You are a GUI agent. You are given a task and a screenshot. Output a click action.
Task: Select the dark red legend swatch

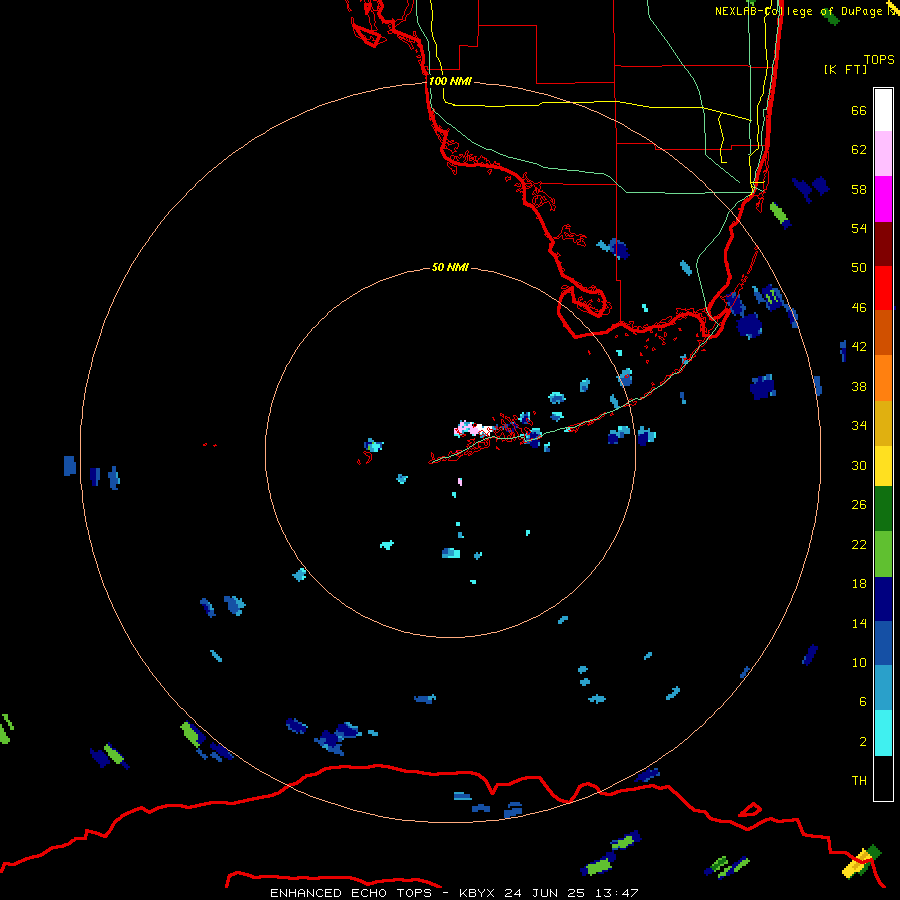click(x=883, y=244)
